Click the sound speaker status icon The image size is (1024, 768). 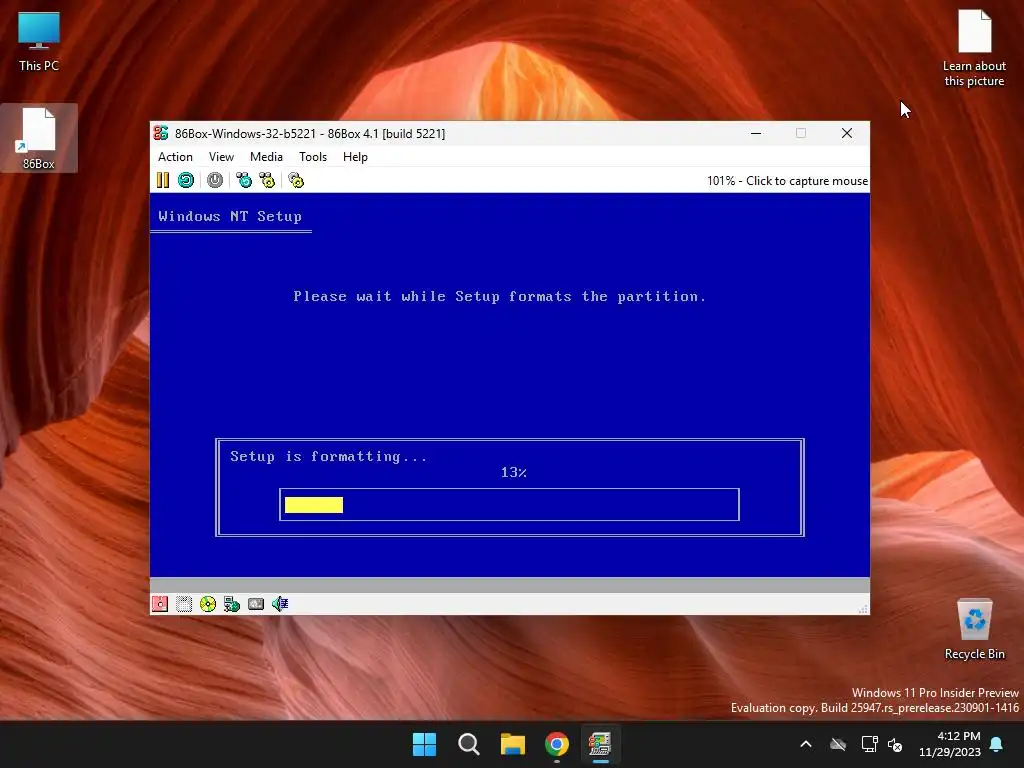tap(280, 604)
